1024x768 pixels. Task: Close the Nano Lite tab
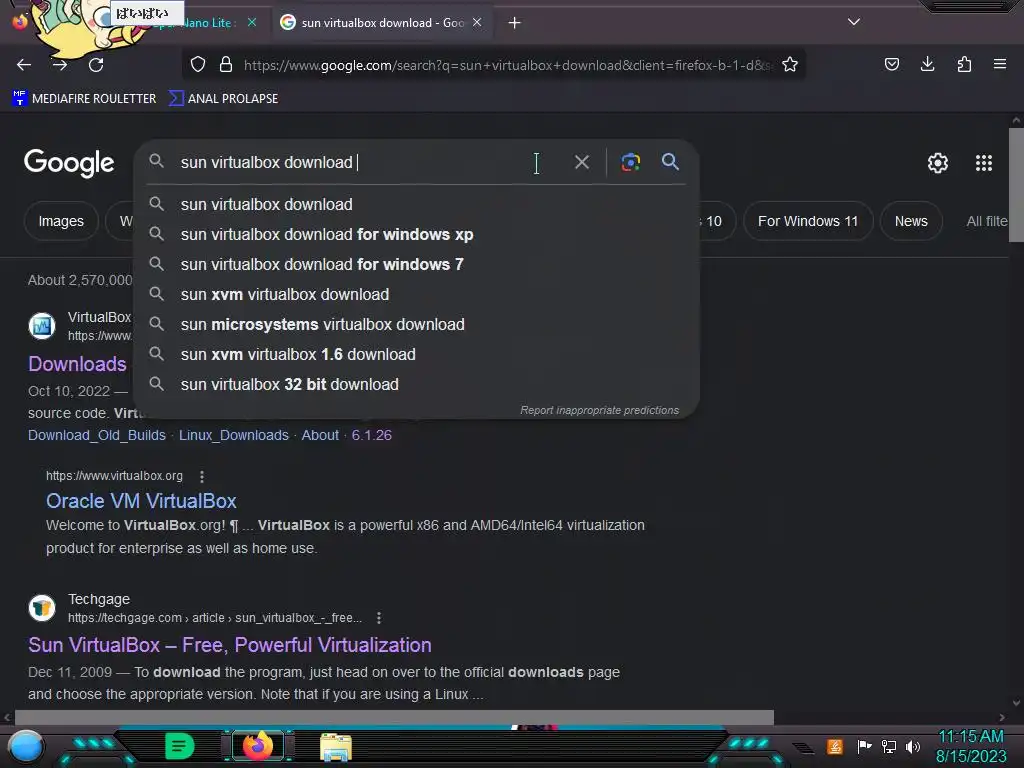(252, 22)
